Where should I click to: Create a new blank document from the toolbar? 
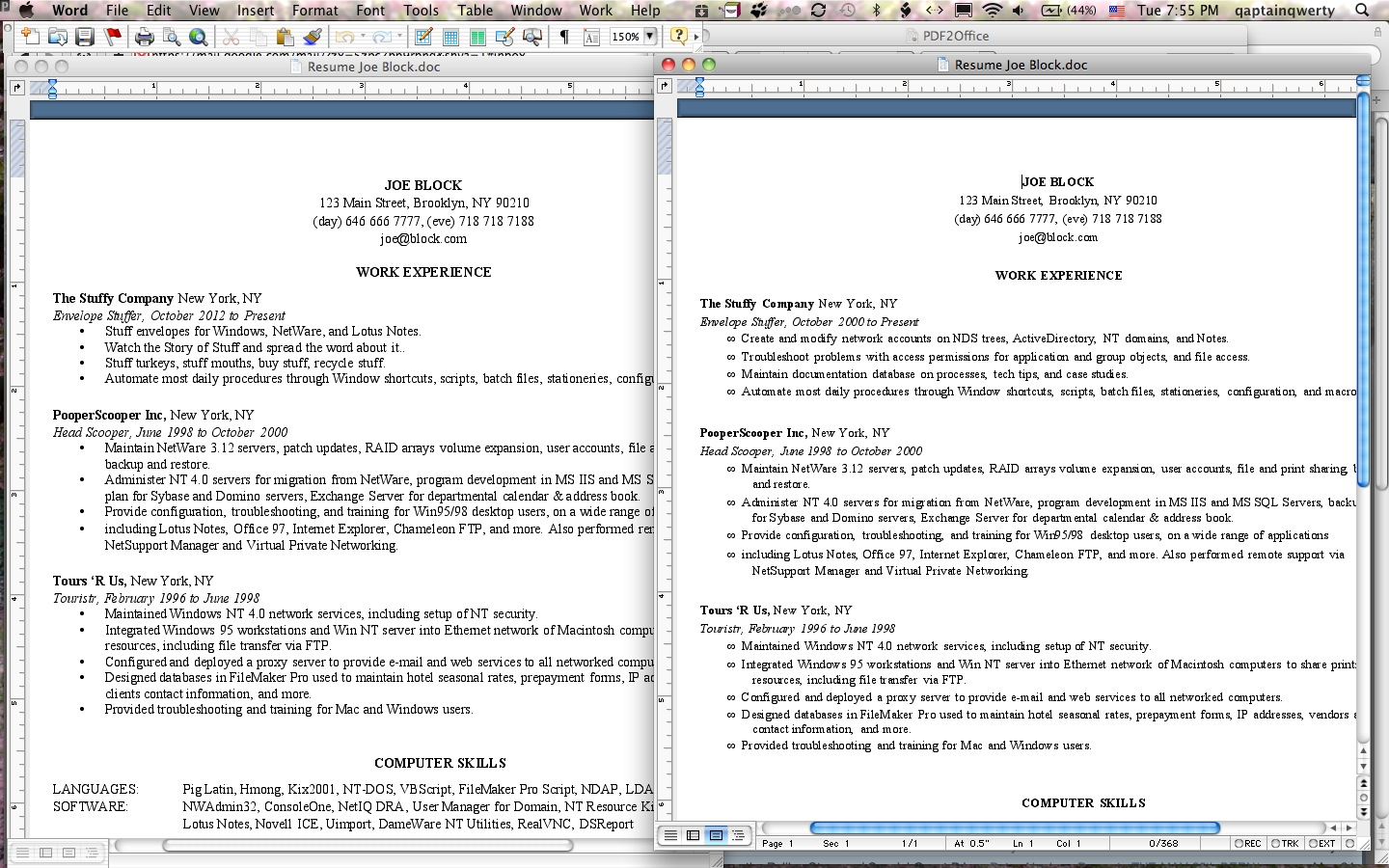tap(31, 37)
